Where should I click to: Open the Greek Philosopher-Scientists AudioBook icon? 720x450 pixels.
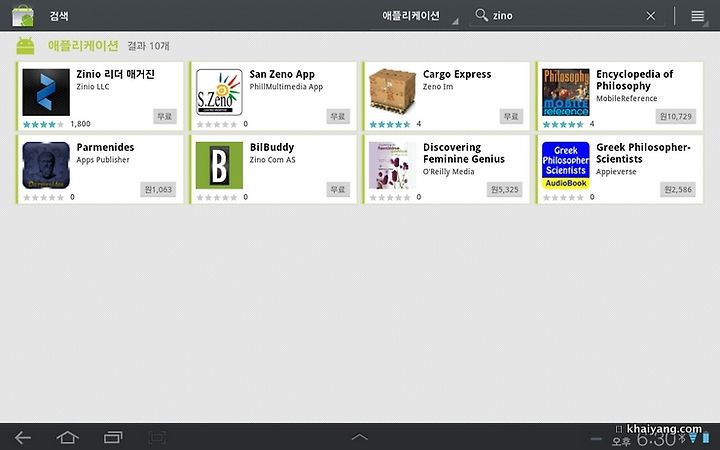coord(566,165)
